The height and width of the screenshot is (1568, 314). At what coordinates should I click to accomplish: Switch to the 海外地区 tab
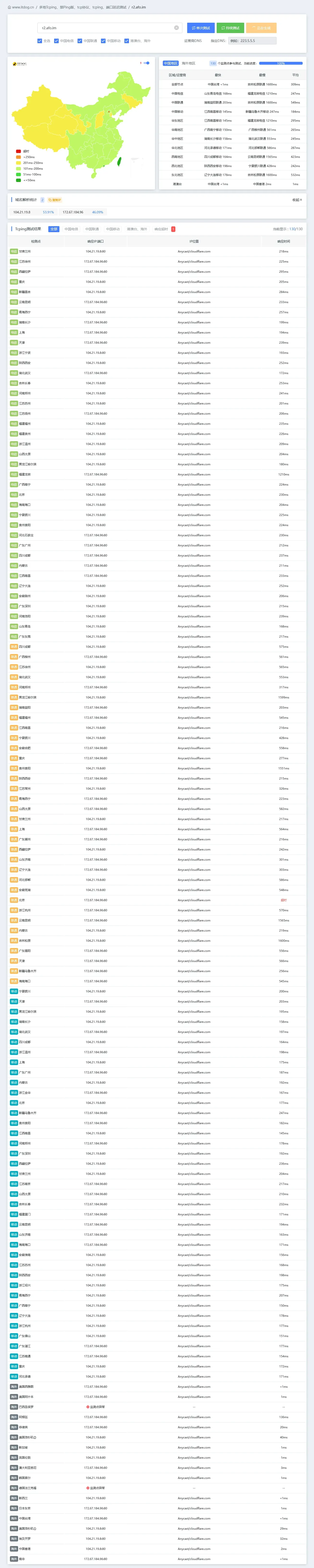click(x=188, y=63)
